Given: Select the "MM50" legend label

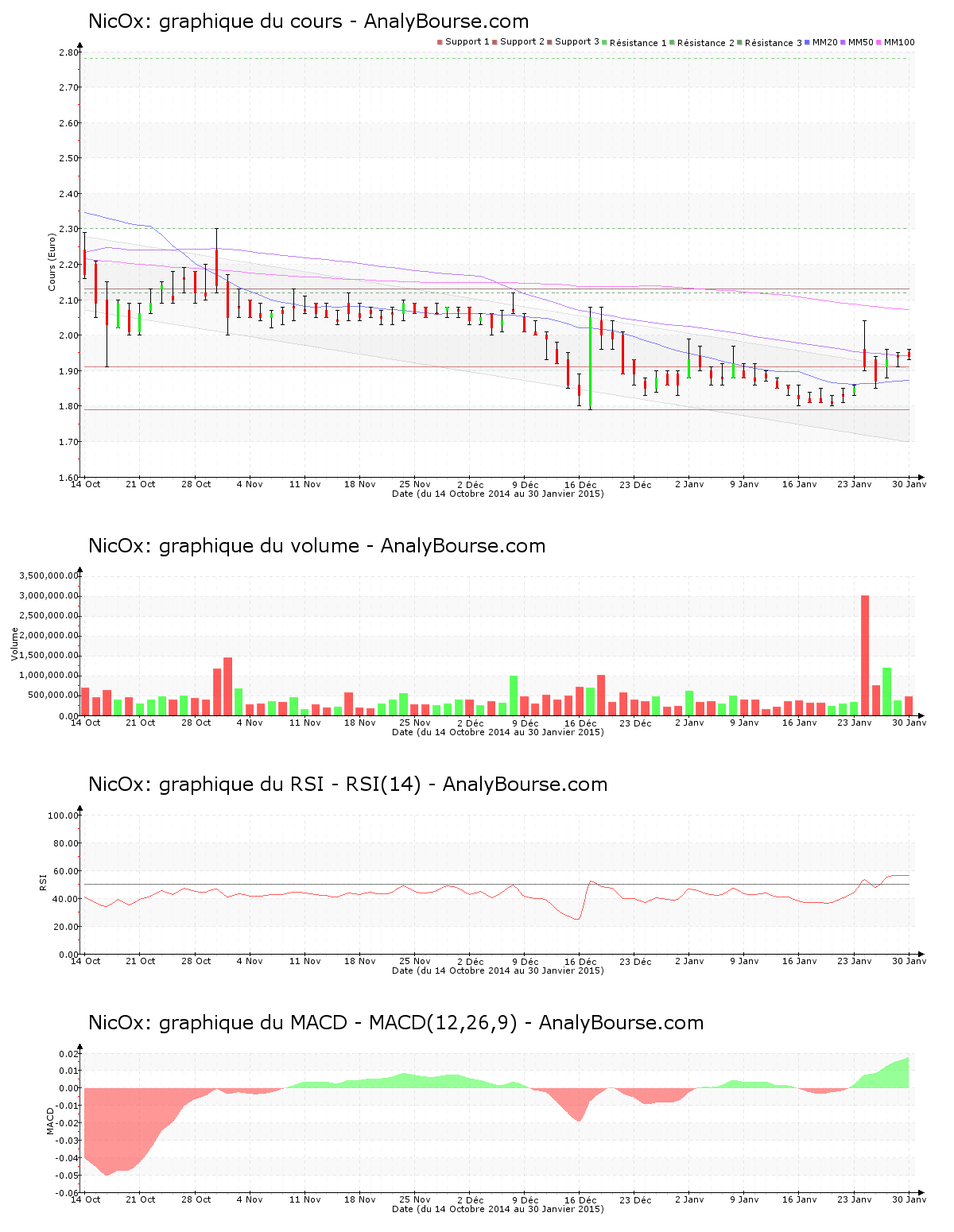Looking at the screenshot, I should click(x=860, y=42).
